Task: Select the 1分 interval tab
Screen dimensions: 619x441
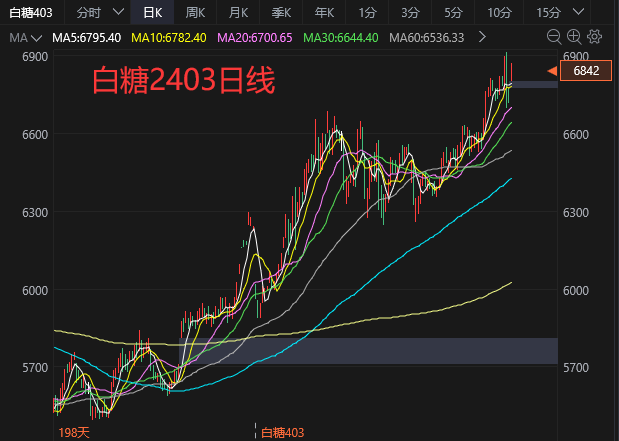Action: (367, 13)
